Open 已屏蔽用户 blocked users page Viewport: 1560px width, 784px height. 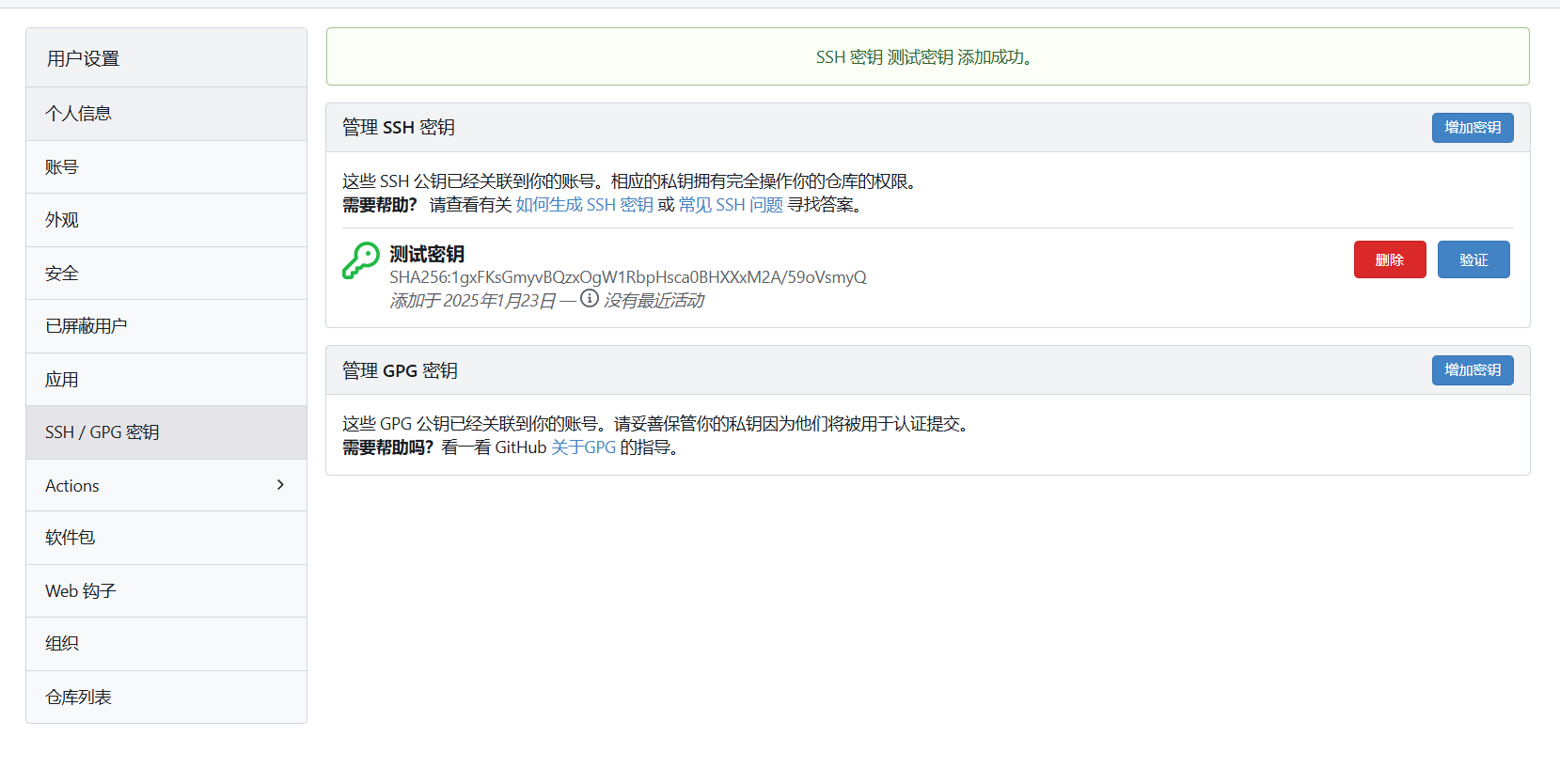point(86,326)
